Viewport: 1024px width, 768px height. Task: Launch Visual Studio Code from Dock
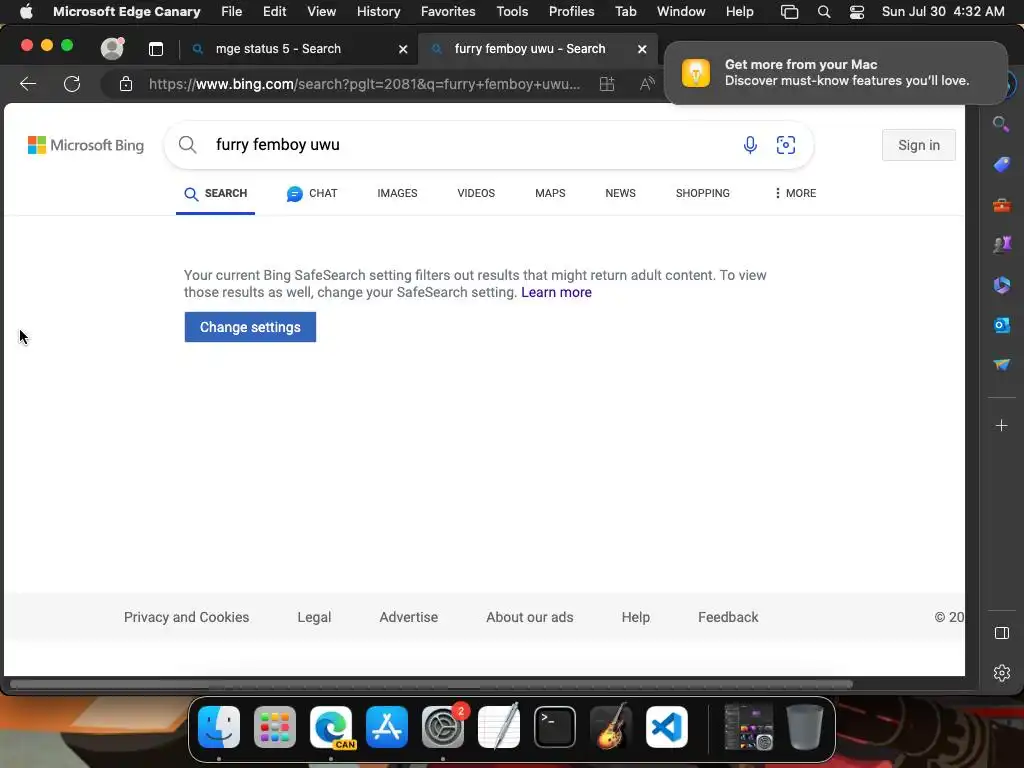667,727
